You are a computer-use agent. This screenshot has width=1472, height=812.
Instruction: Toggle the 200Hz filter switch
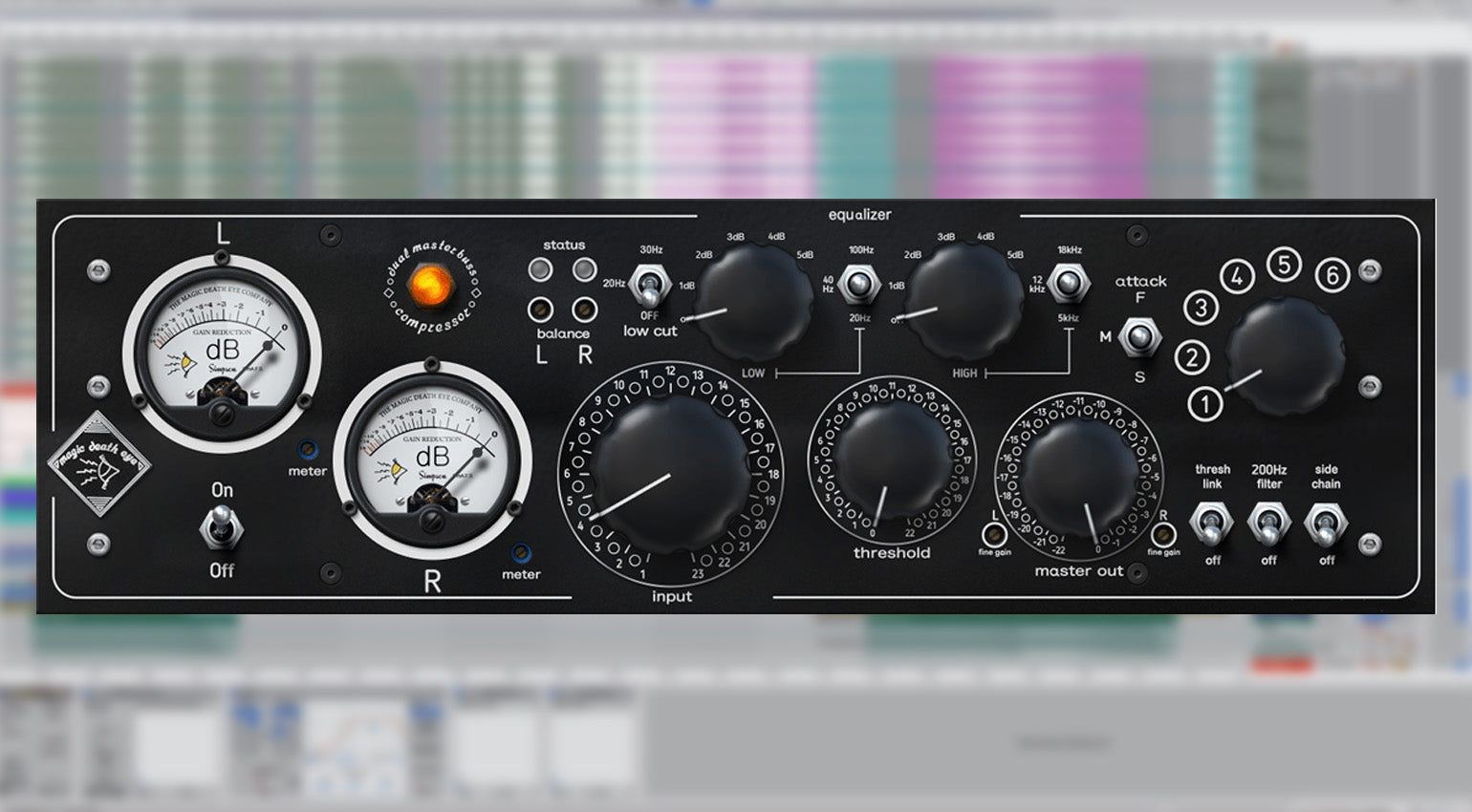coord(1268,524)
